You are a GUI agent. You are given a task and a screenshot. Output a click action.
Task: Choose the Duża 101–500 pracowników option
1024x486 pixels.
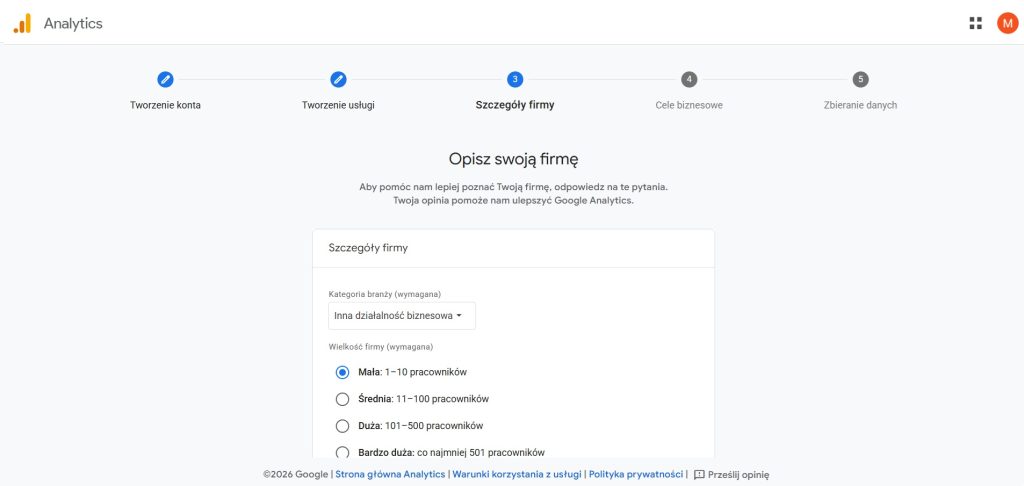[342, 426]
